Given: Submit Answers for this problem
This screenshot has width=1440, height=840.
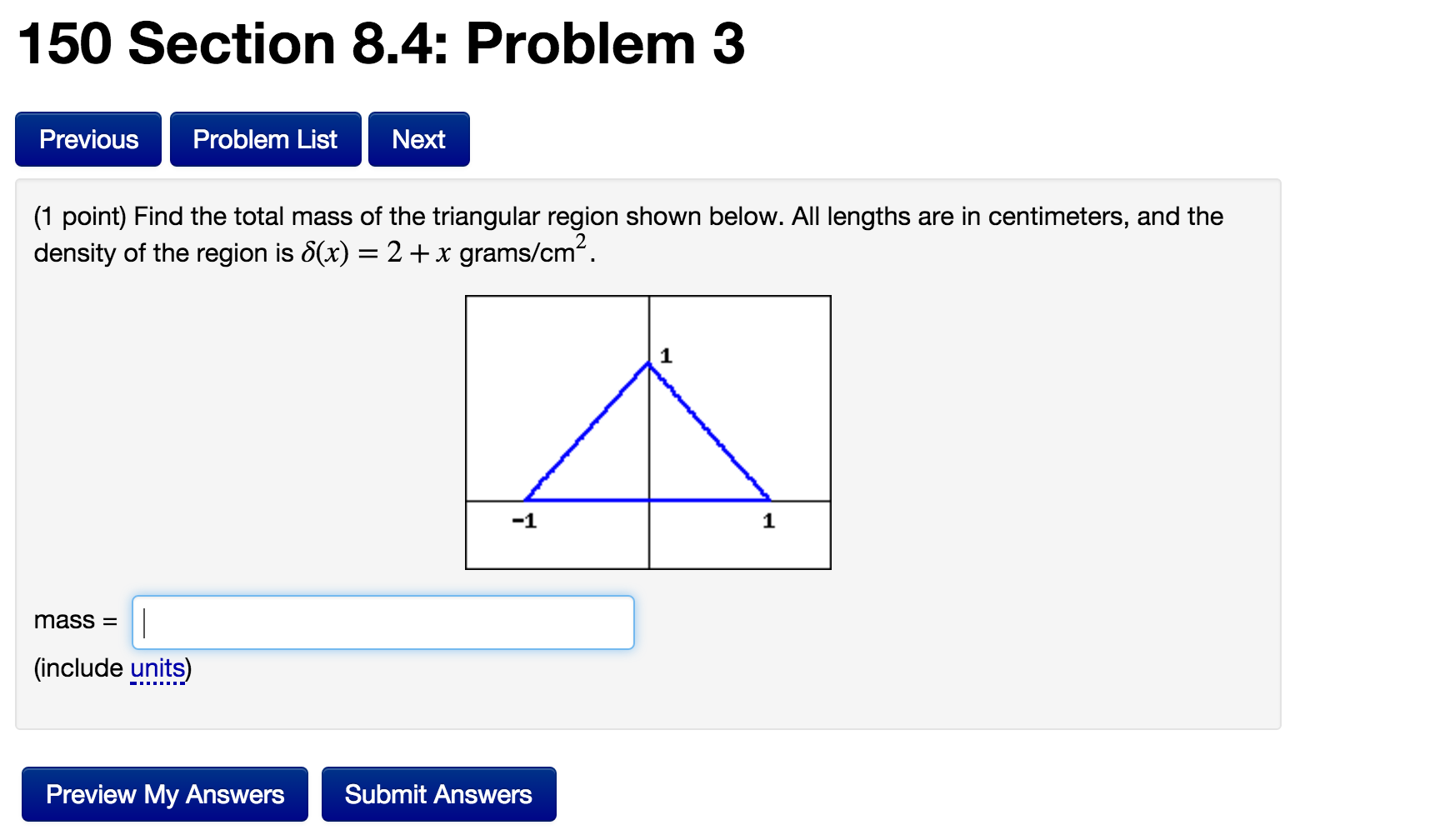Looking at the screenshot, I should 438,794.
